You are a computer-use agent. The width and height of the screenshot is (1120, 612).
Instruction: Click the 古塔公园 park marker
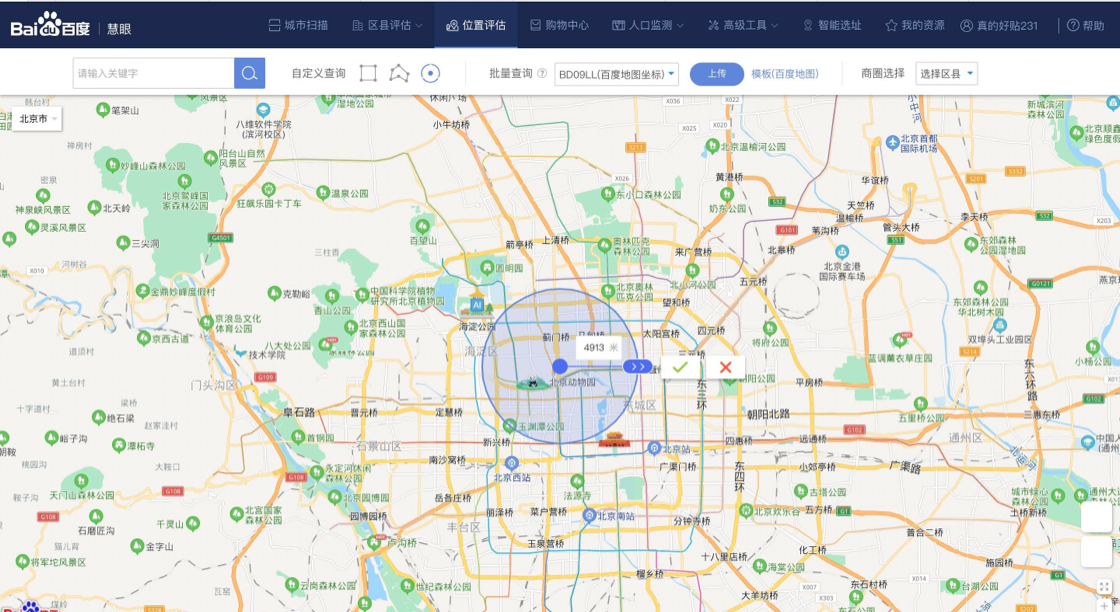[801, 491]
